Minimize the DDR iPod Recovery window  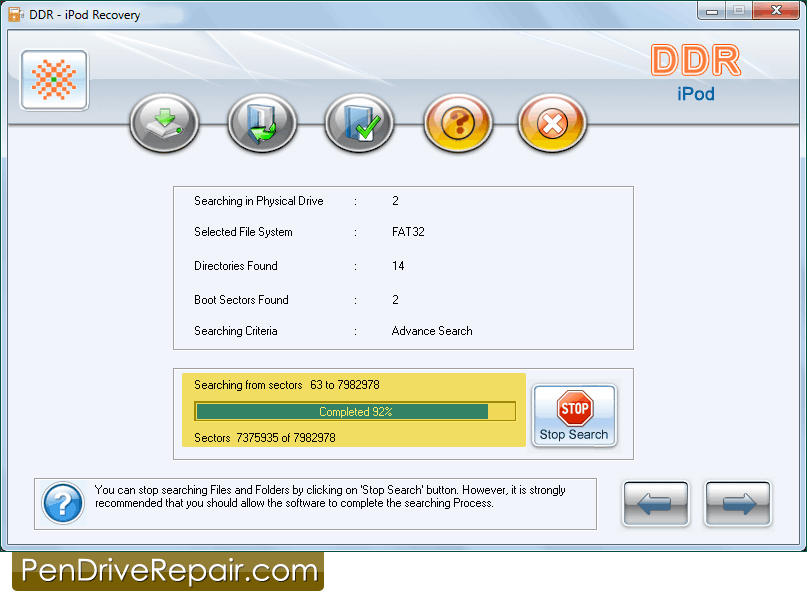click(x=712, y=11)
